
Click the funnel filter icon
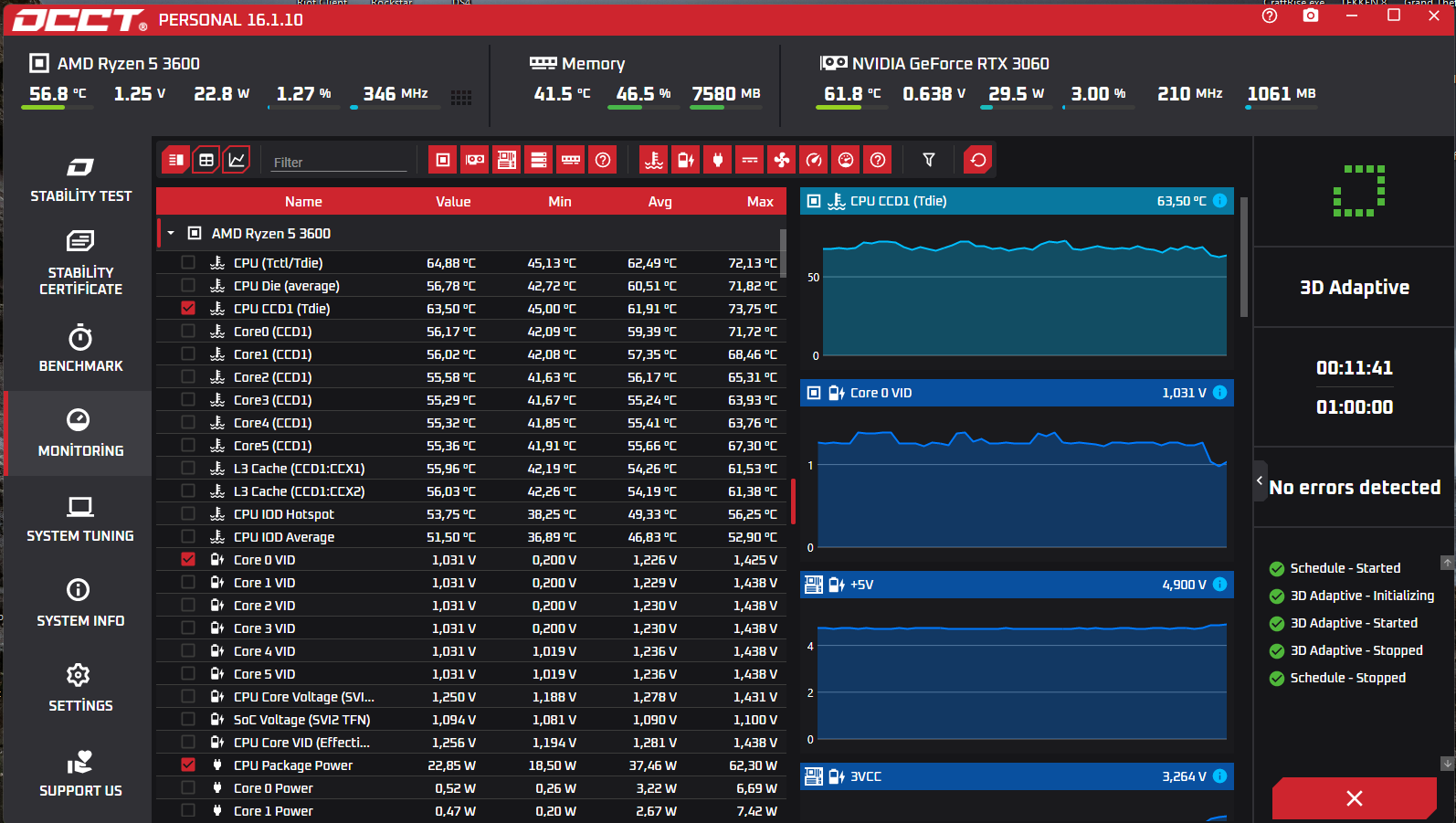(929, 160)
